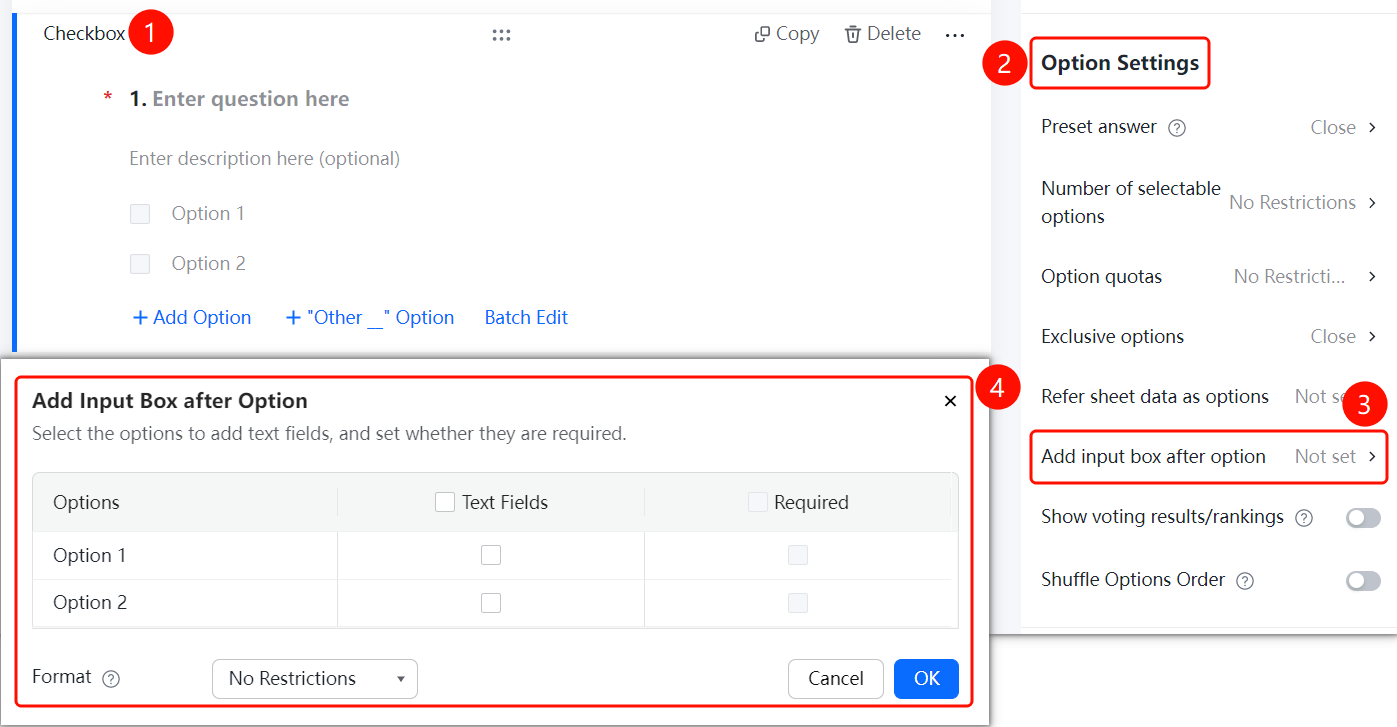Open the three-dot more options menu
This screenshot has height=727, width=1397.
pyautogui.click(x=955, y=35)
